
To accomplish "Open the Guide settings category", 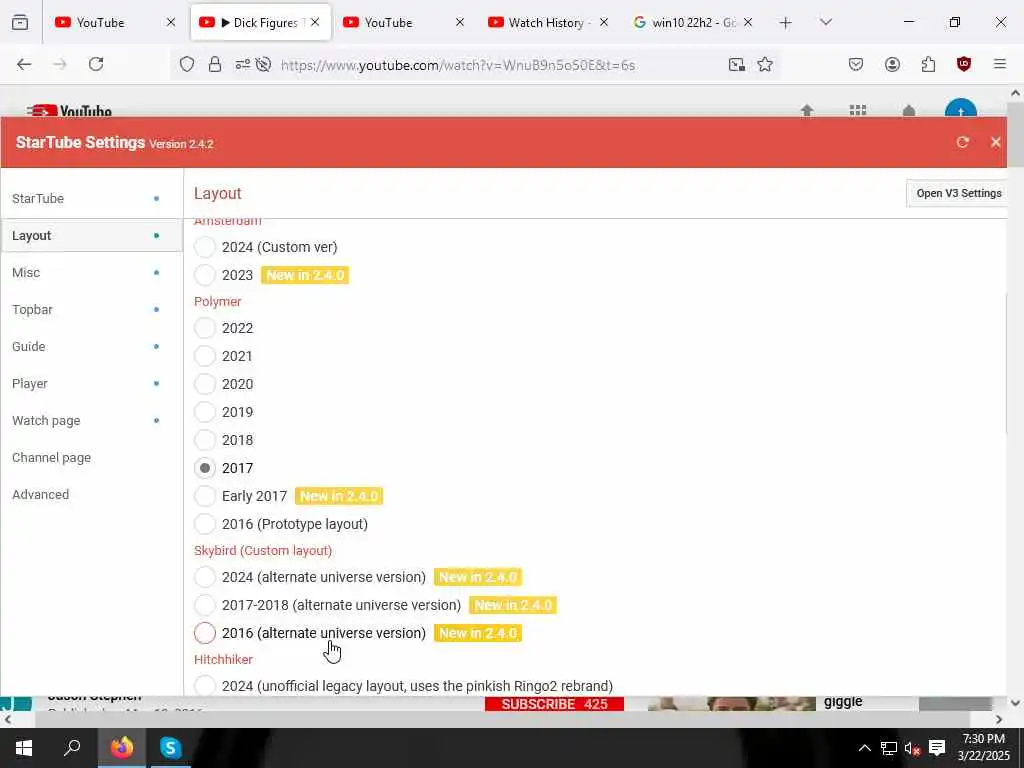I will pyautogui.click(x=91, y=347).
